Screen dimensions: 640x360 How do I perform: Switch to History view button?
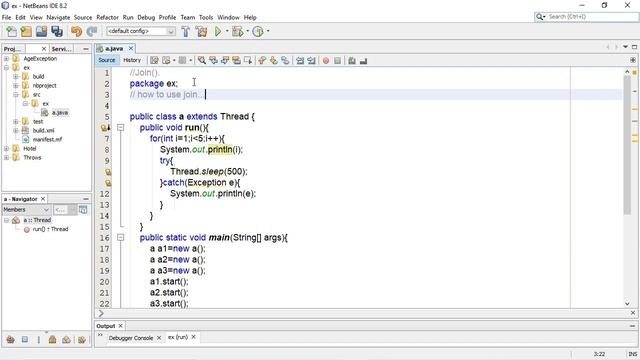(132, 60)
